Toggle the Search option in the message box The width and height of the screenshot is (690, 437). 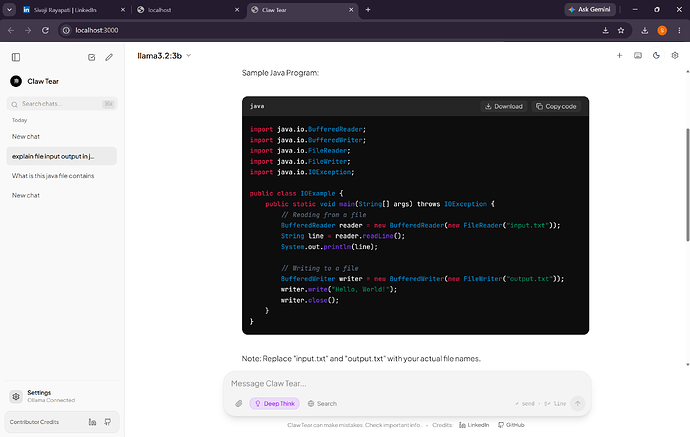click(322, 404)
